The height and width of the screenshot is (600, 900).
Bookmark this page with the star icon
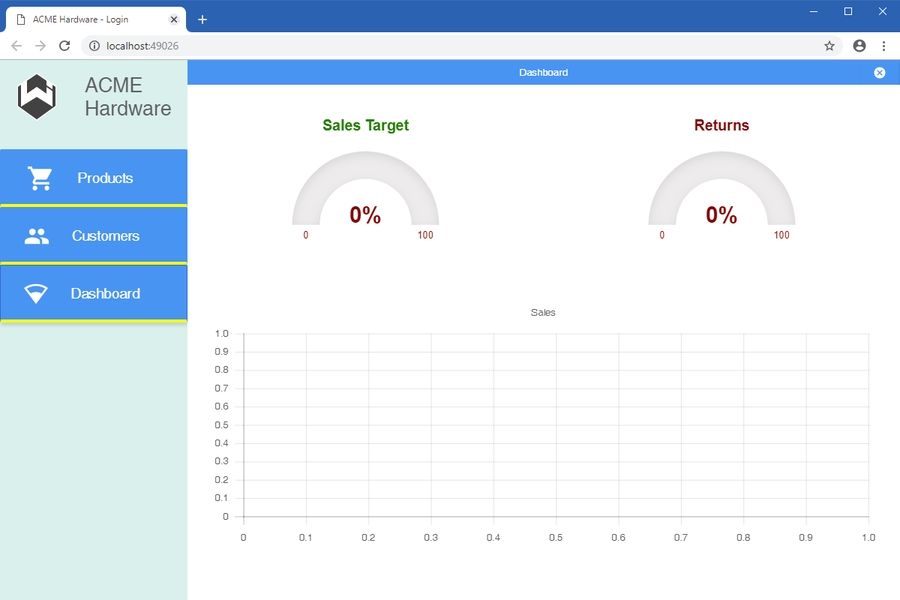(x=829, y=46)
